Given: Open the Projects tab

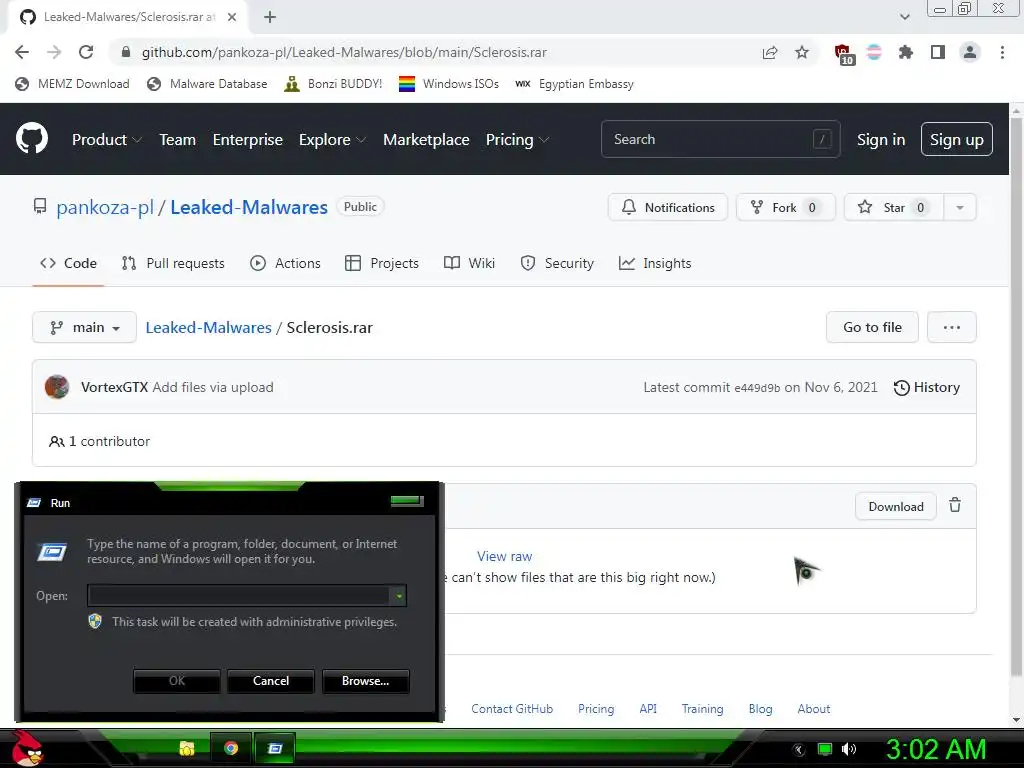Looking at the screenshot, I should [x=381, y=263].
